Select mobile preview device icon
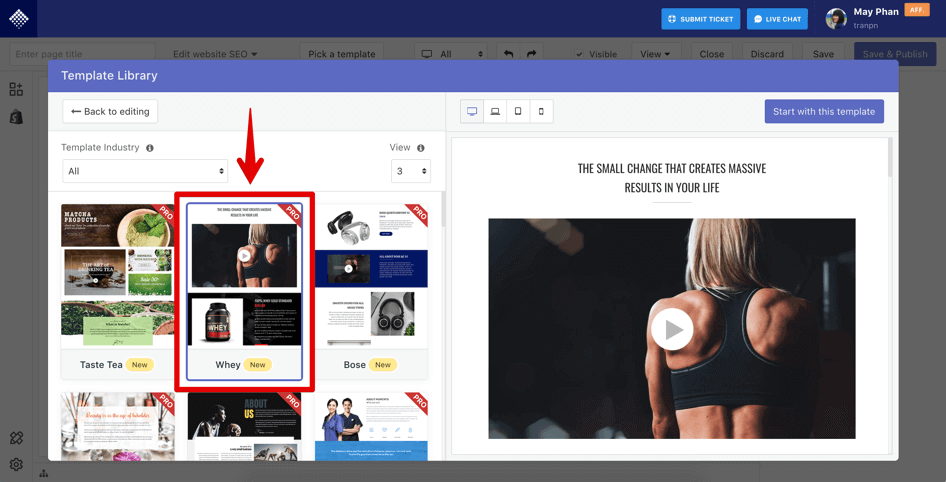Viewport: 946px width, 482px height. point(541,112)
